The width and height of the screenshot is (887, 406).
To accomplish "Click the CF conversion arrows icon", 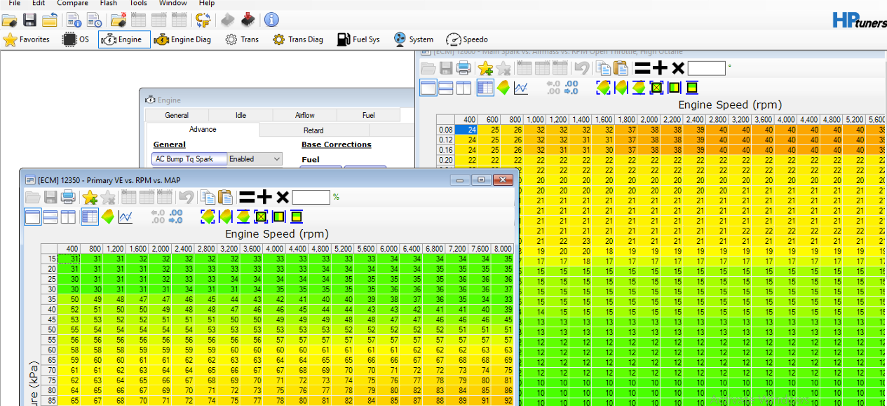I will 203,21.
